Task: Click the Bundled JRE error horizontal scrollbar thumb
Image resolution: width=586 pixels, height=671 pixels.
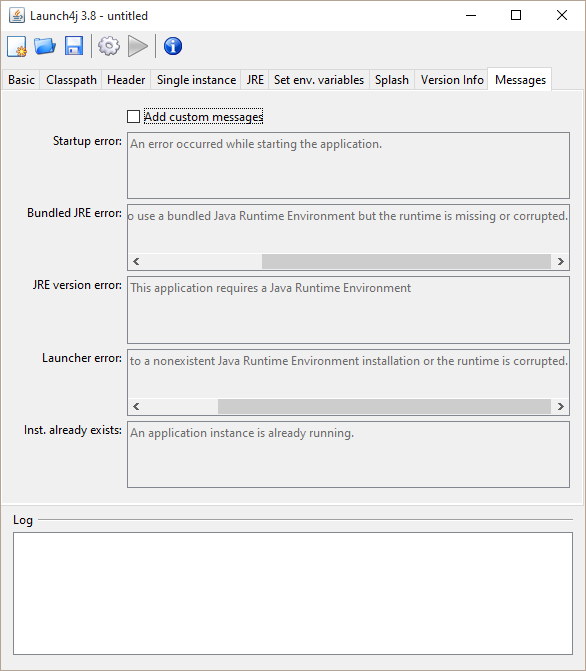Action: (x=406, y=261)
